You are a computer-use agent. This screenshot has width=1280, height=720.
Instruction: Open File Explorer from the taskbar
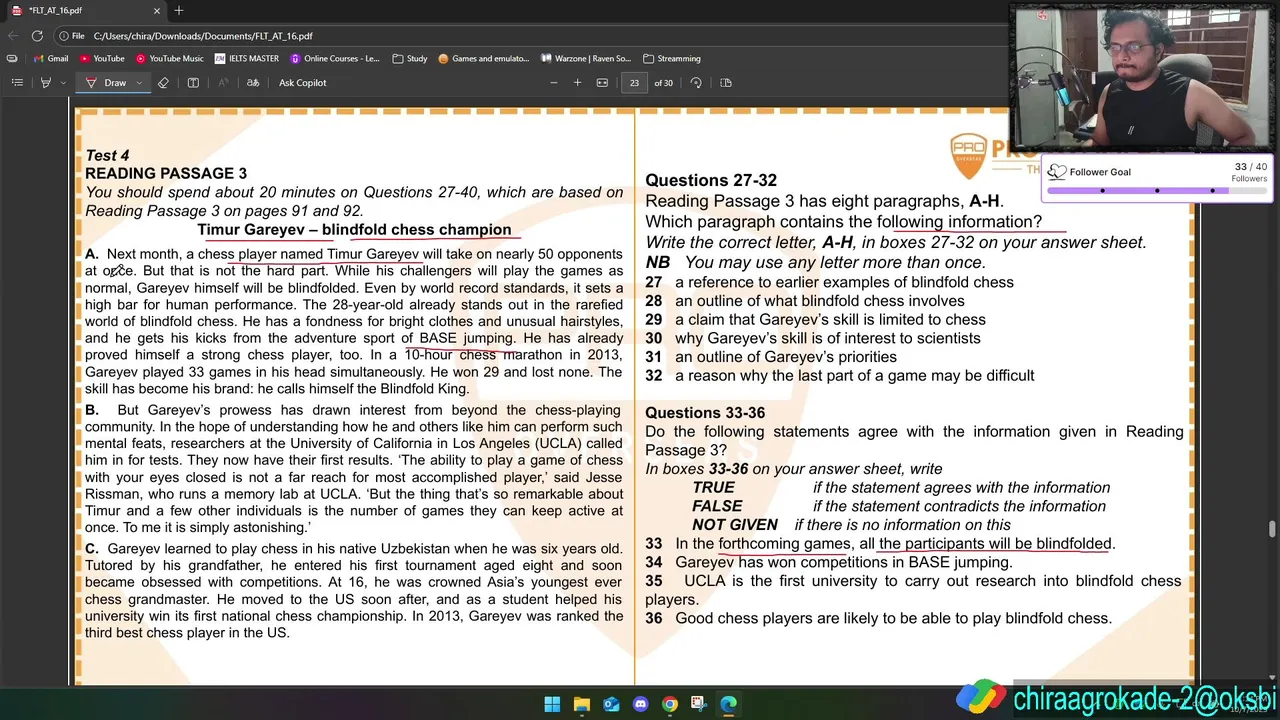[x=581, y=704]
